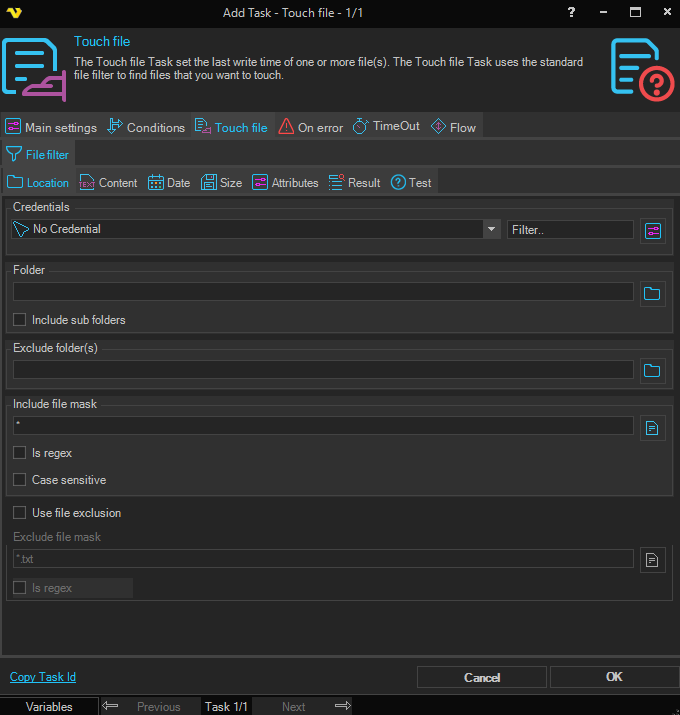Expand the No Credential dropdown arrow
680x715 pixels.
[491, 229]
